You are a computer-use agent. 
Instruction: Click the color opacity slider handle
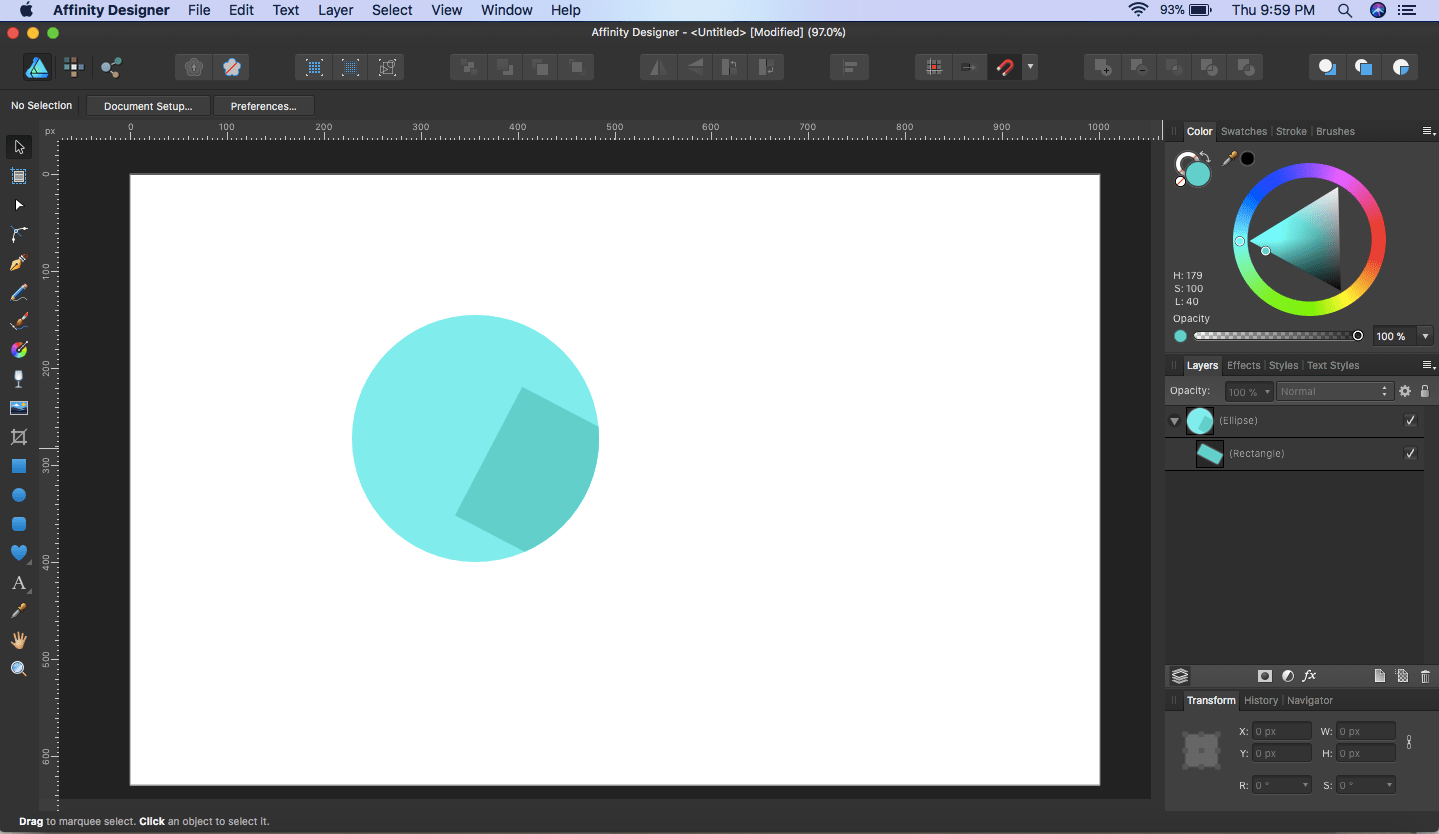1357,336
